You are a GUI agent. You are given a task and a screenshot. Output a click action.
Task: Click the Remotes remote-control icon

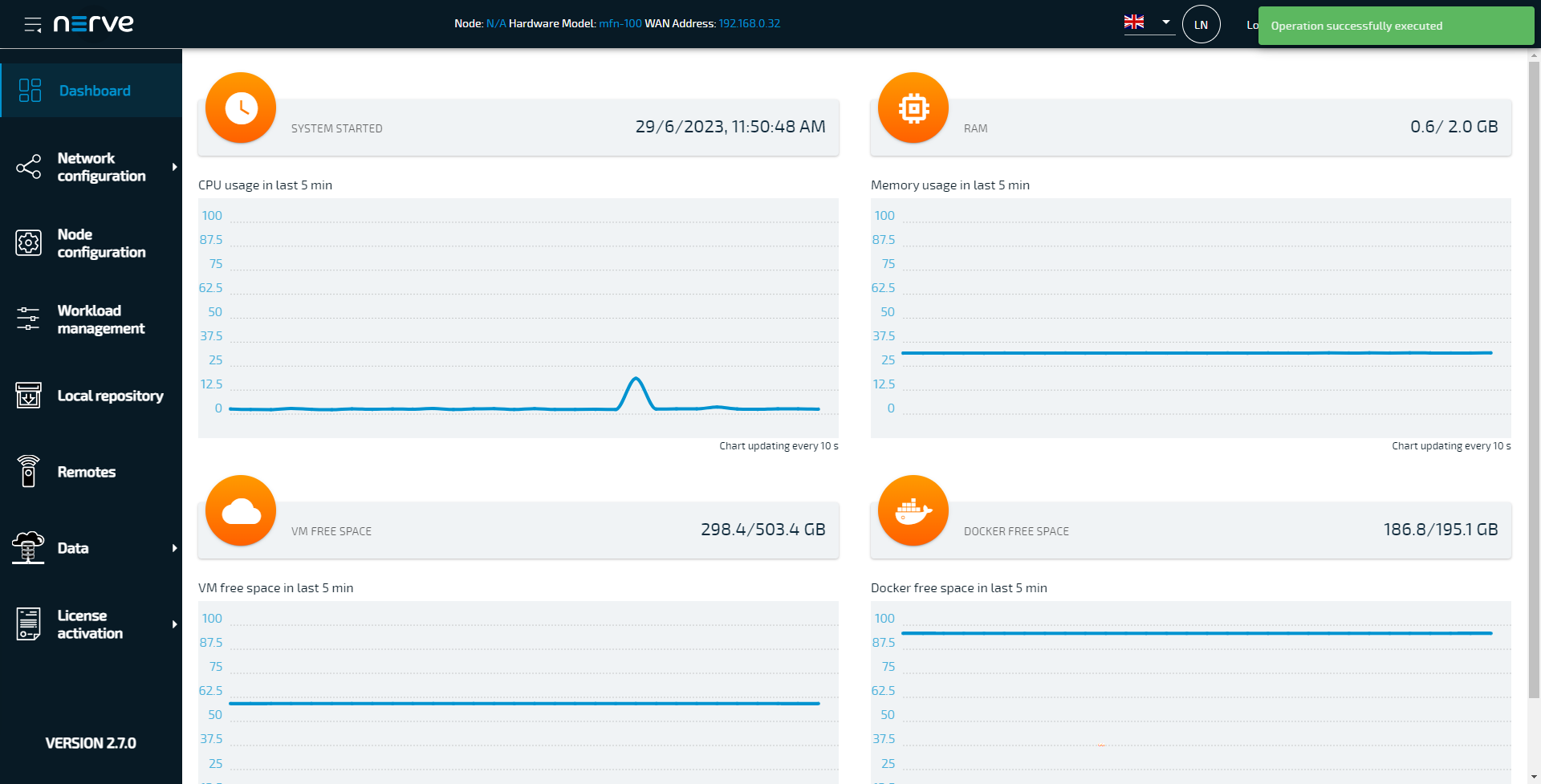[28, 472]
